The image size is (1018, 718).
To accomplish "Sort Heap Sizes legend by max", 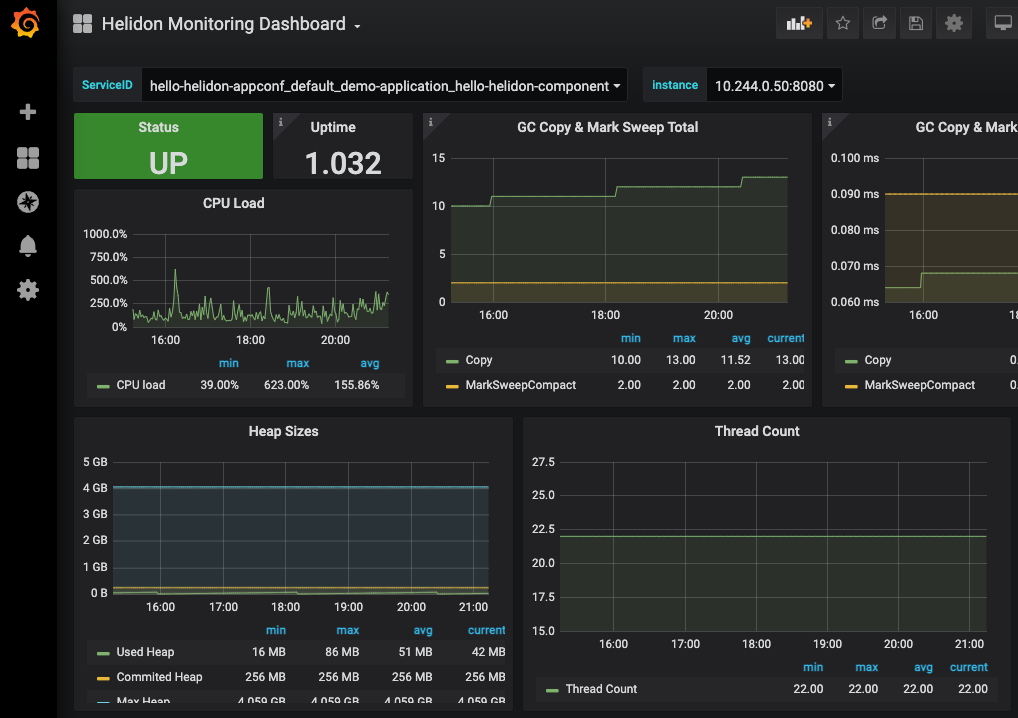I will tap(347, 630).
